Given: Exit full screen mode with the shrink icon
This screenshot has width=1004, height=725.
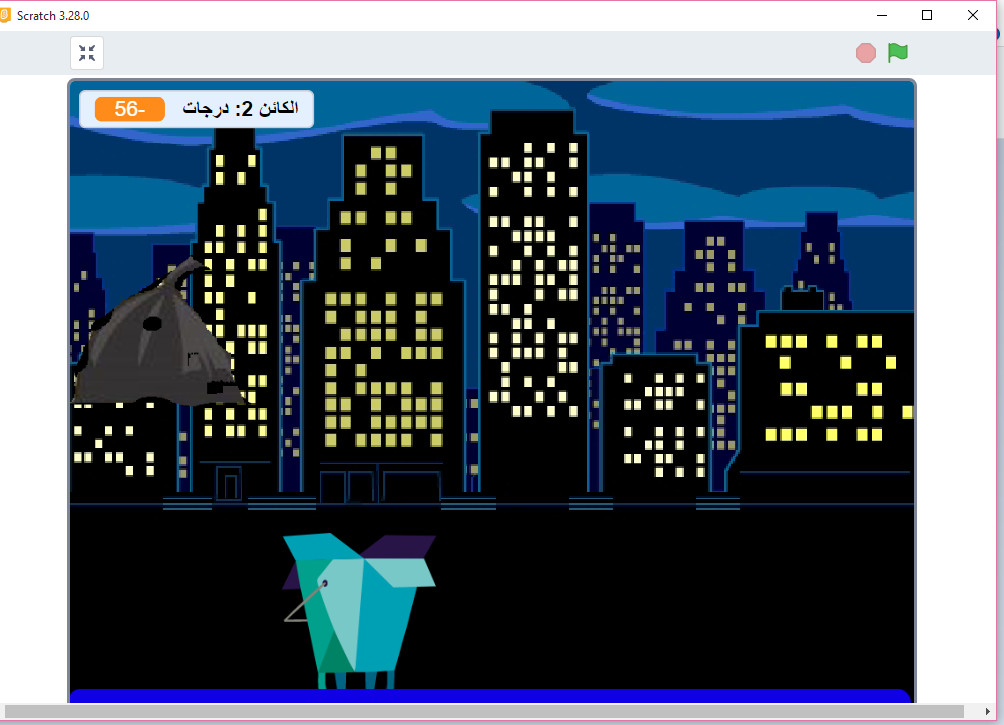Looking at the screenshot, I should [x=87, y=53].
